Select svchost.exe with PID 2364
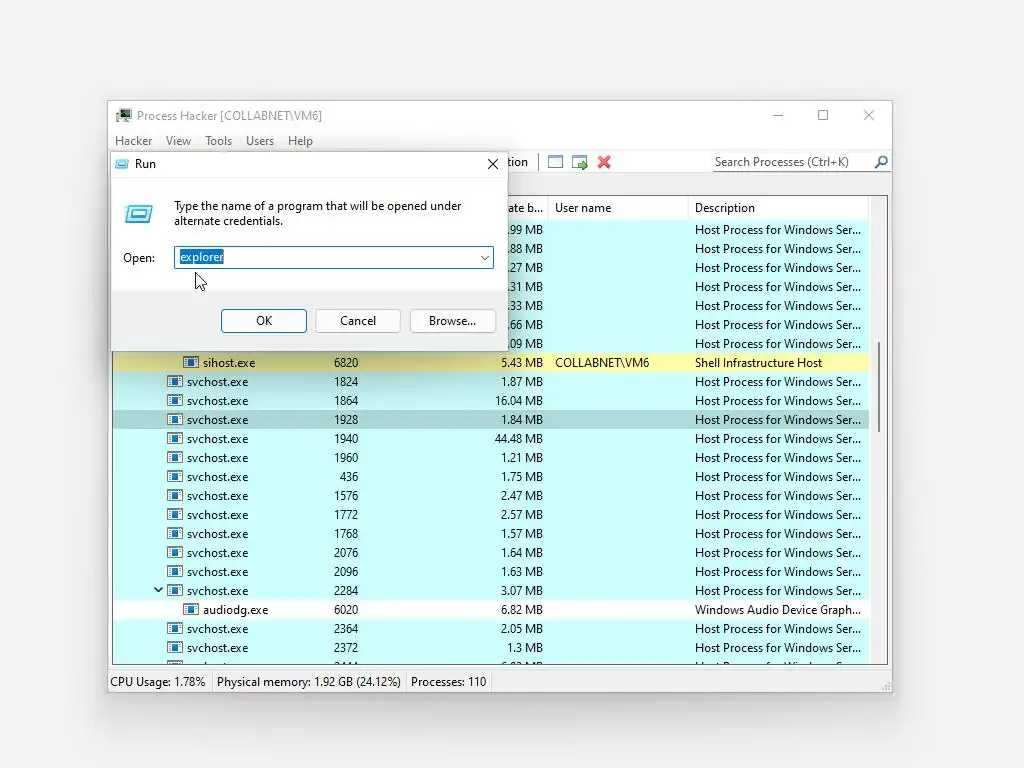 [490, 628]
